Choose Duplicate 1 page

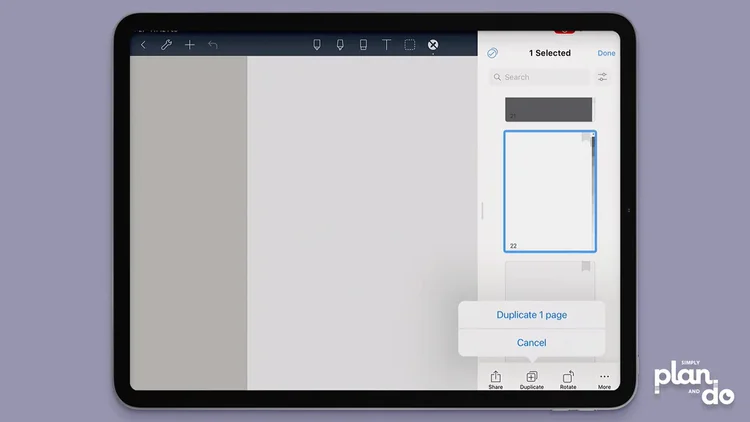tap(531, 315)
